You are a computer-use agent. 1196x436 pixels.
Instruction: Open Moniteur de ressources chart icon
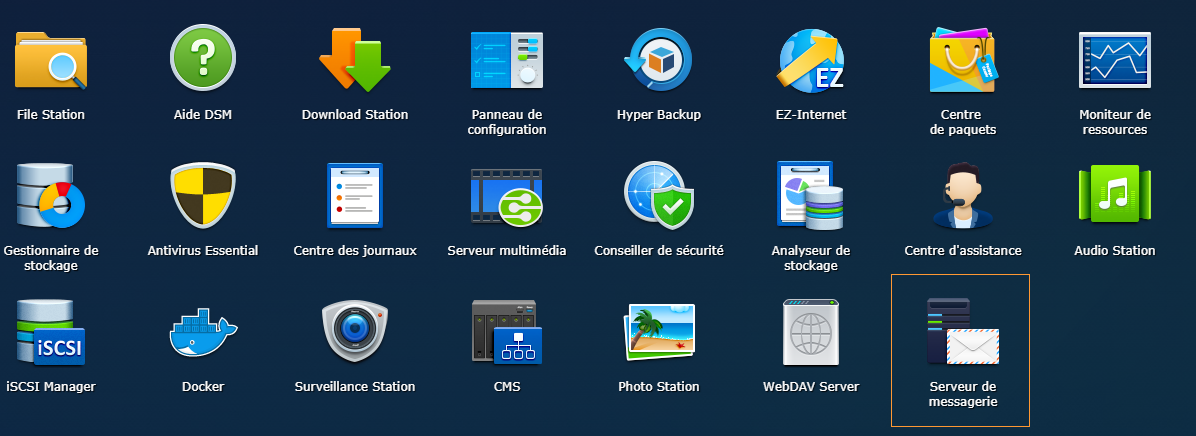1114,59
